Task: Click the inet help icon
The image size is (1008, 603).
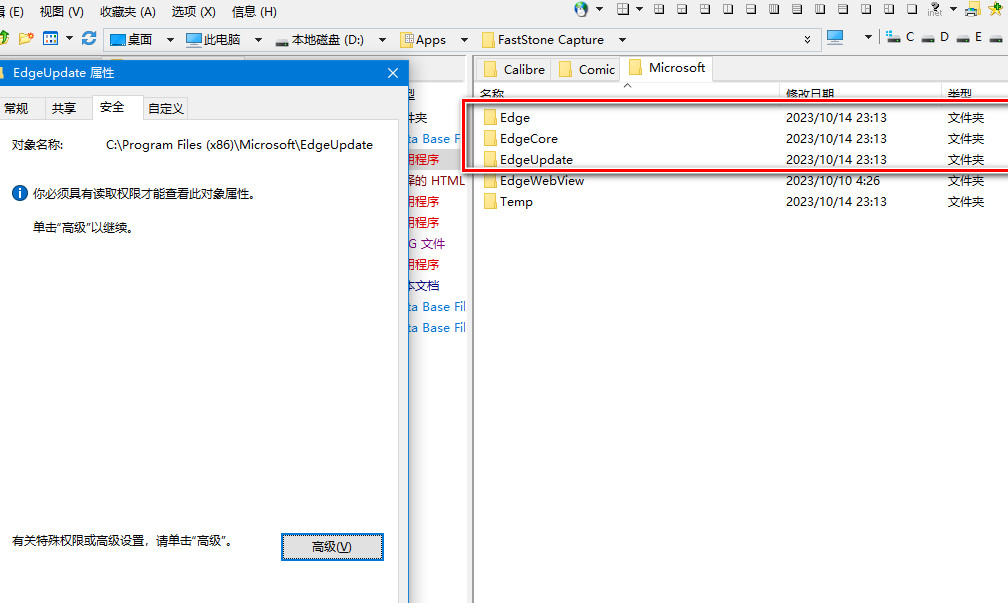Action: [935, 10]
